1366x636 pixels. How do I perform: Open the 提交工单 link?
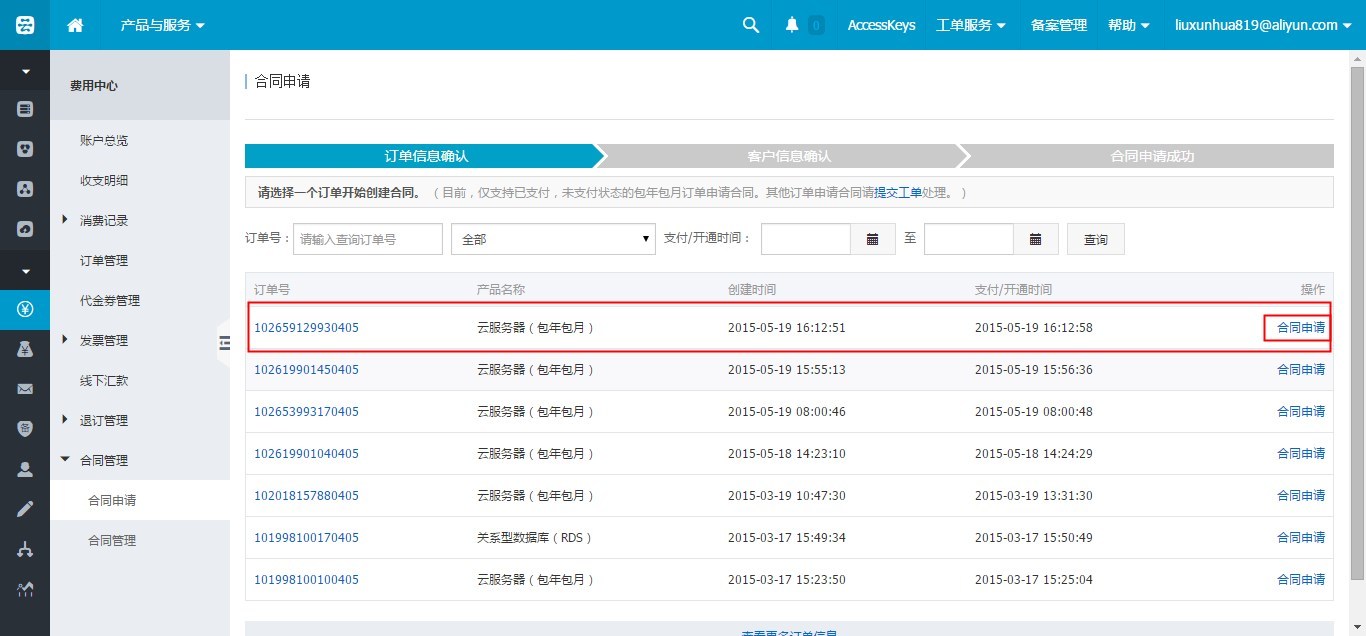coord(897,192)
